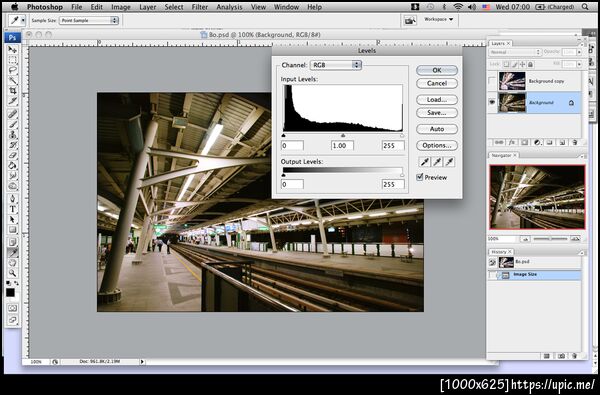600x395 pixels.
Task: Select the Magic Wand tool
Action: click(13, 80)
